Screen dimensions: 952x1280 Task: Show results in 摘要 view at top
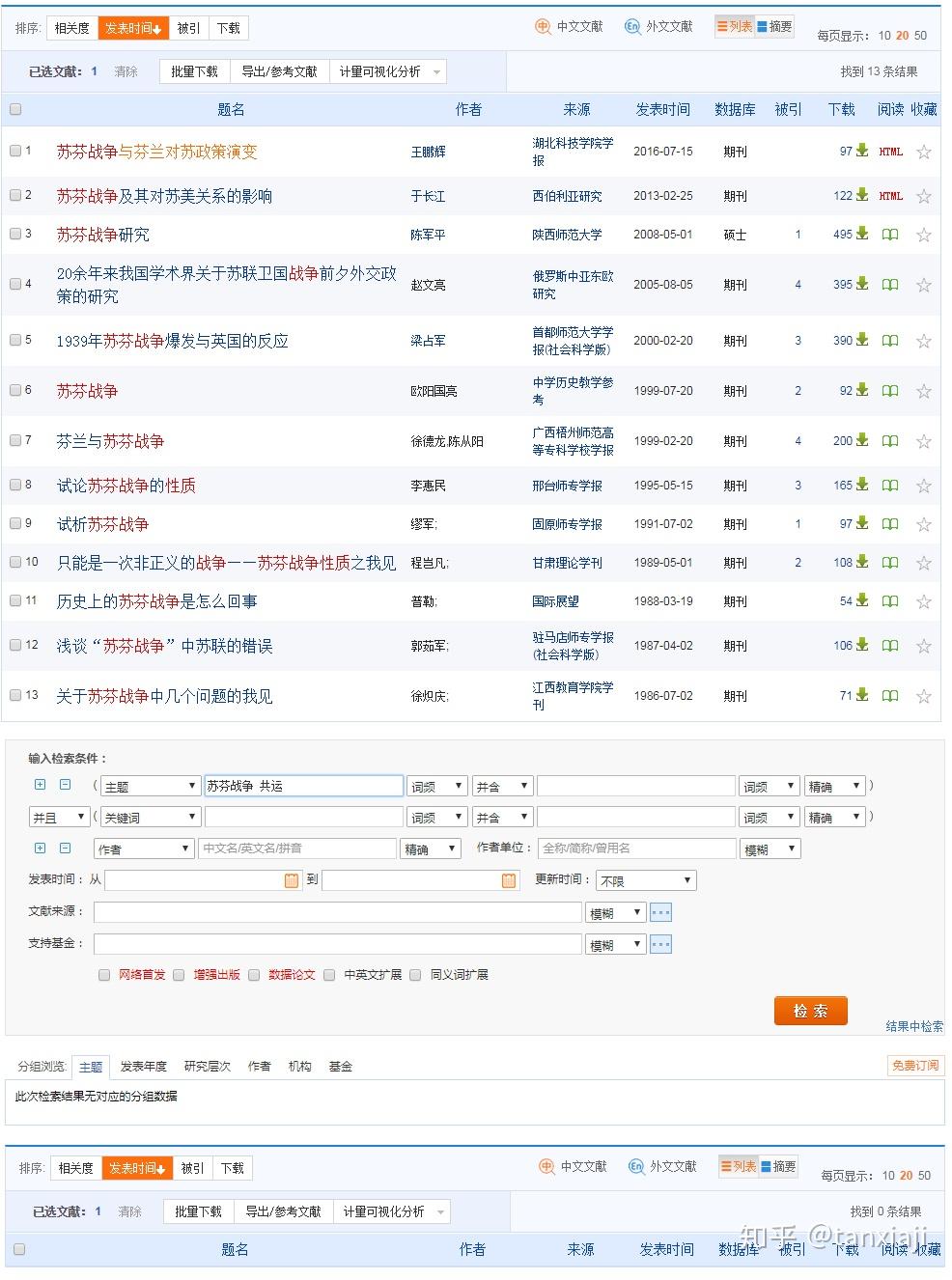[774, 27]
